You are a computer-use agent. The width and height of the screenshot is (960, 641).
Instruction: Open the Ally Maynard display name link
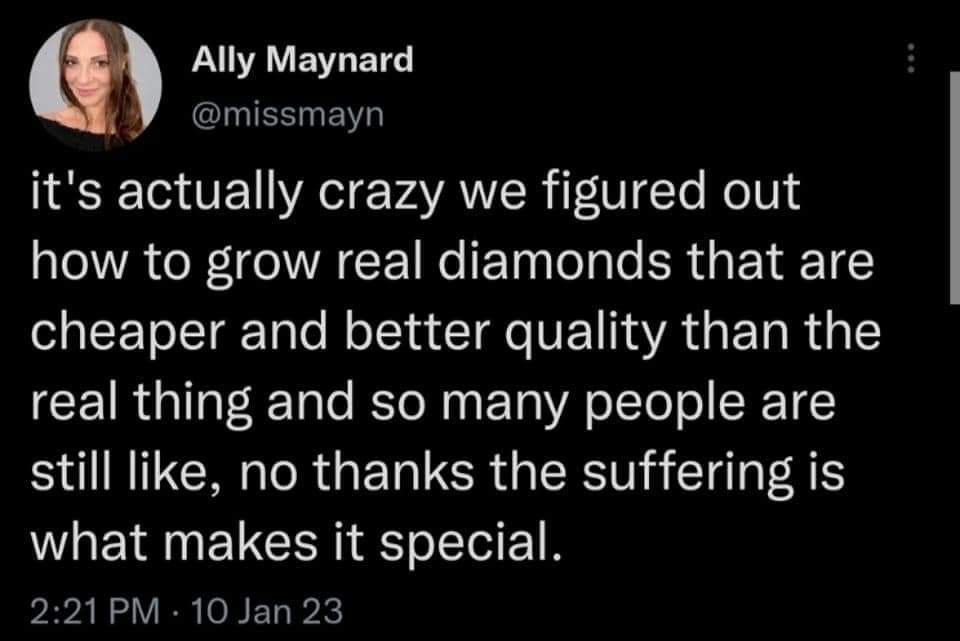(301, 61)
